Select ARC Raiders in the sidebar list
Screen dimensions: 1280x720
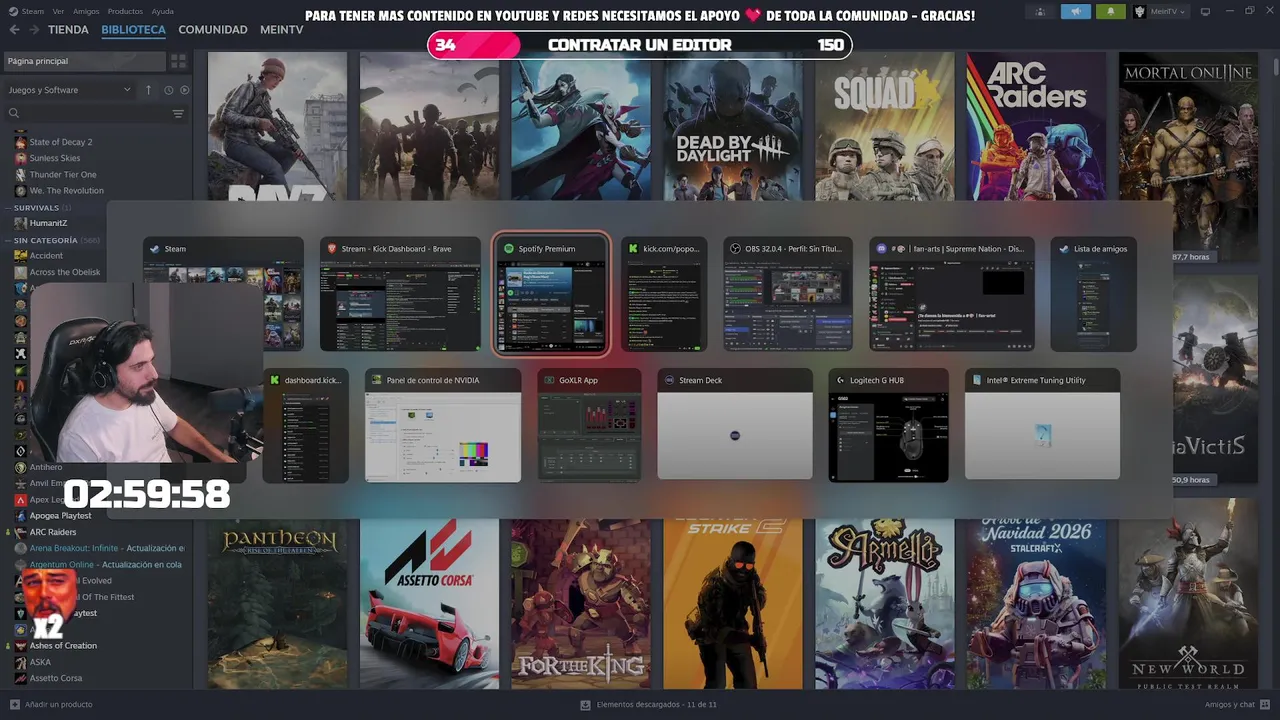(52, 532)
